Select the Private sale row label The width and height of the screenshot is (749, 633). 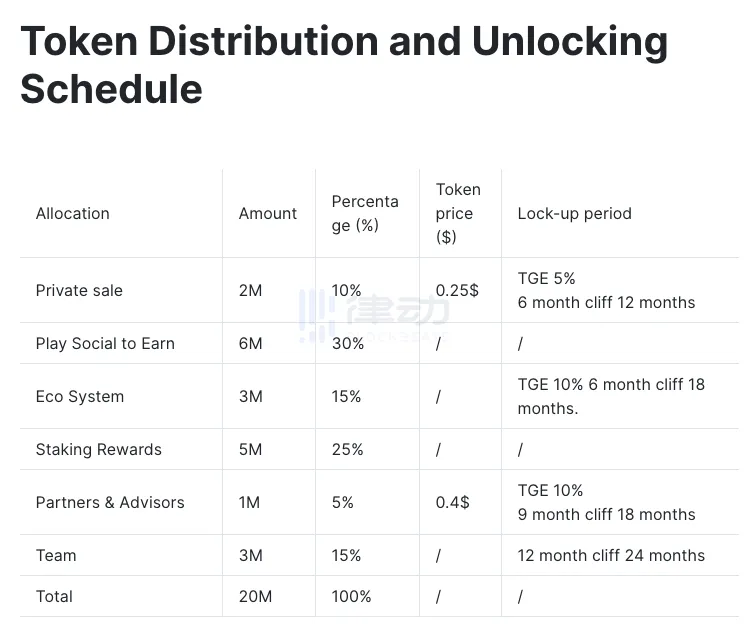click(79, 290)
